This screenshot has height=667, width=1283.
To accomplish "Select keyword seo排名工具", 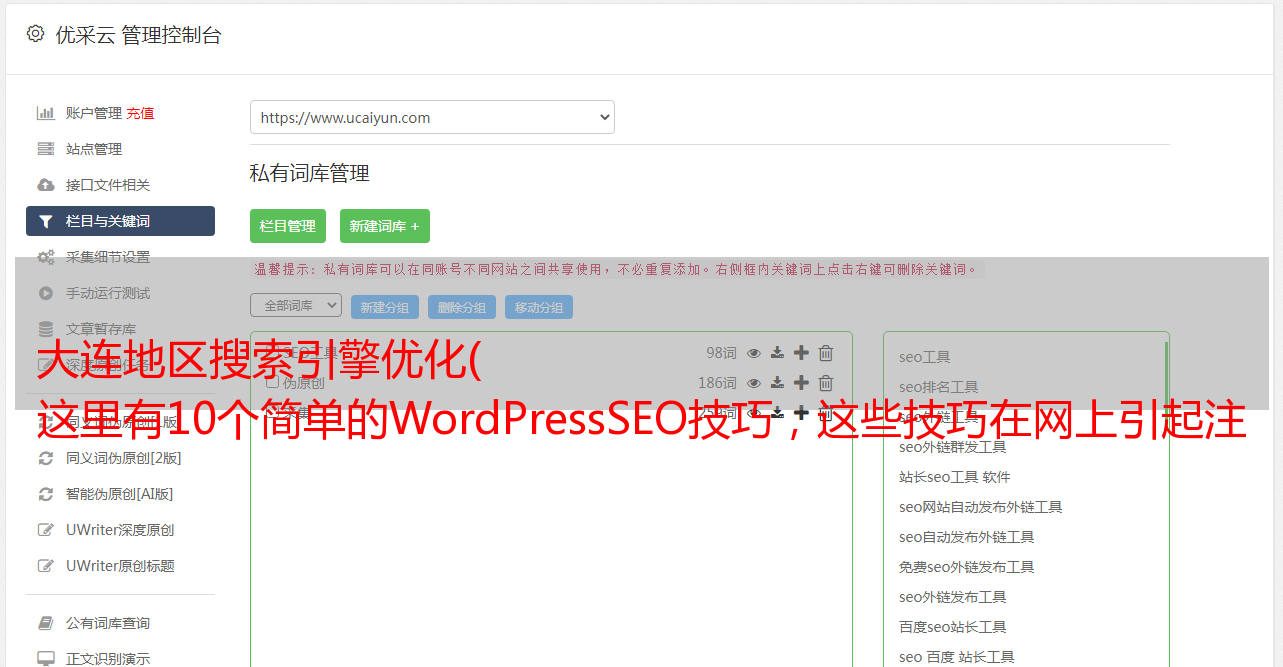I will coord(939,387).
